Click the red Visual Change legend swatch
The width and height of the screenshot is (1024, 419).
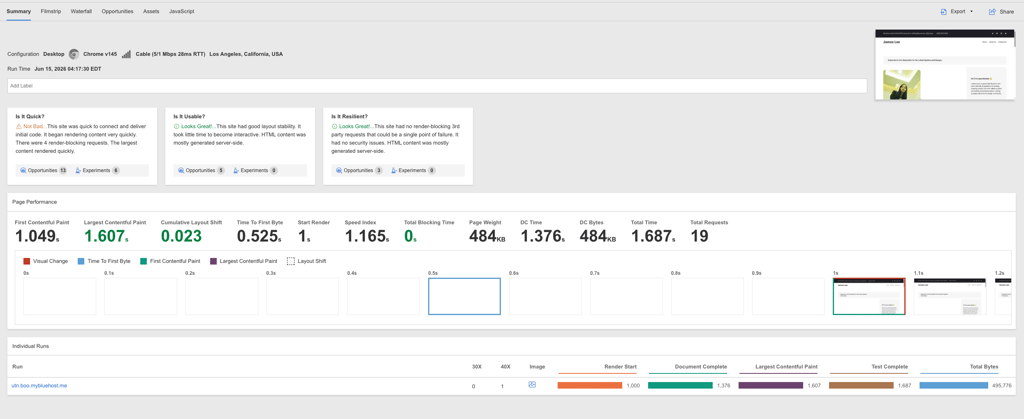click(26, 261)
